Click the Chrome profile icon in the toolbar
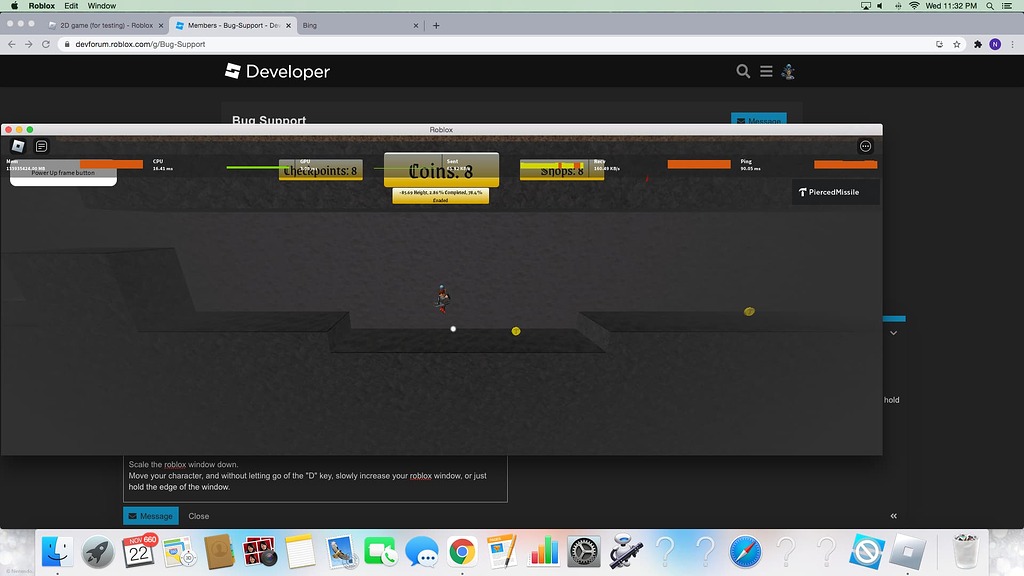Screen dimensions: 1024x576 point(995,44)
